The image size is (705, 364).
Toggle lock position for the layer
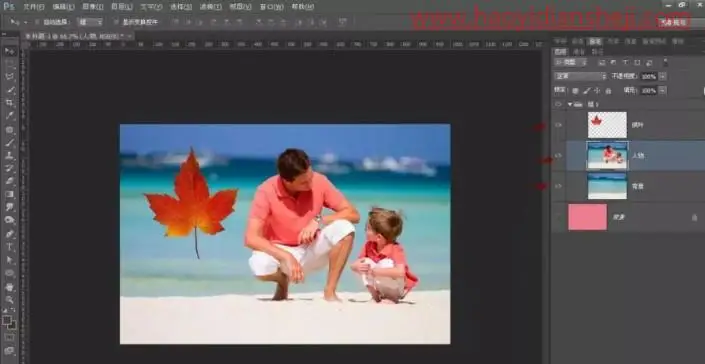[x=597, y=91]
